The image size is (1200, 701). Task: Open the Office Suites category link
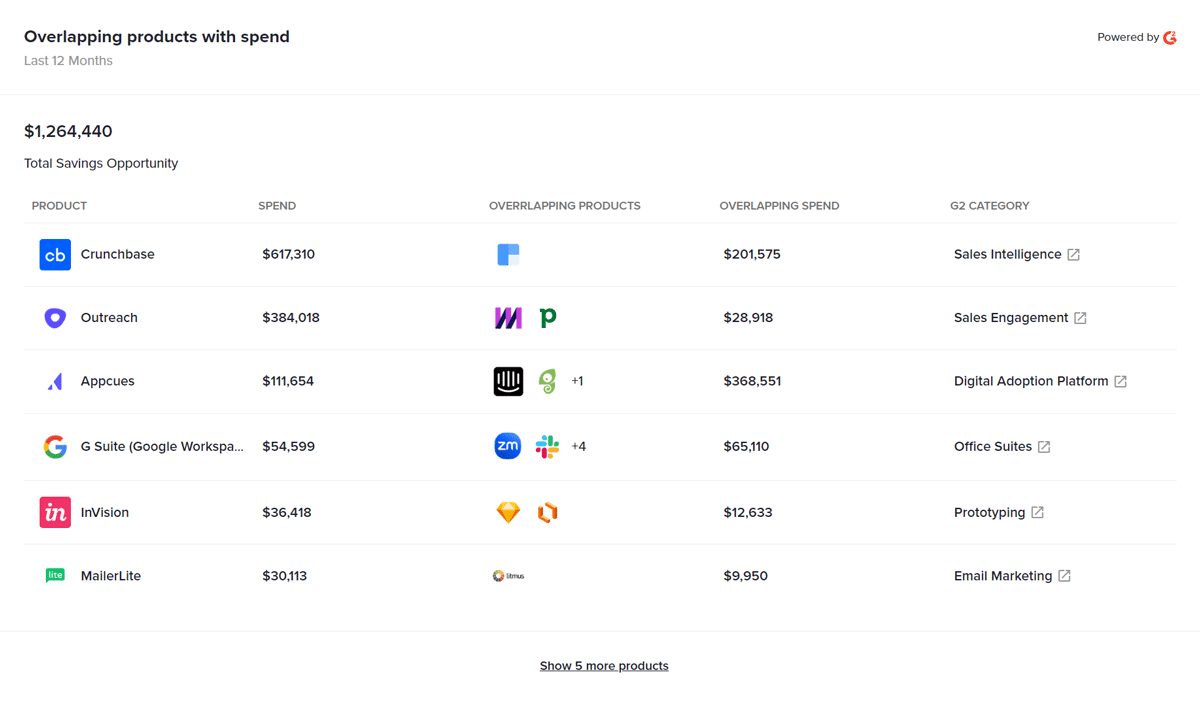click(x=992, y=447)
